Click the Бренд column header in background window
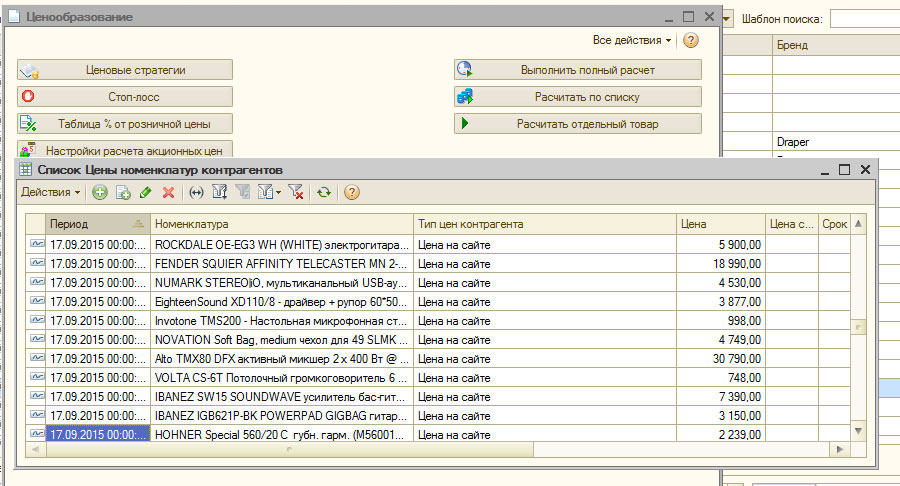900x486 pixels. pos(836,45)
